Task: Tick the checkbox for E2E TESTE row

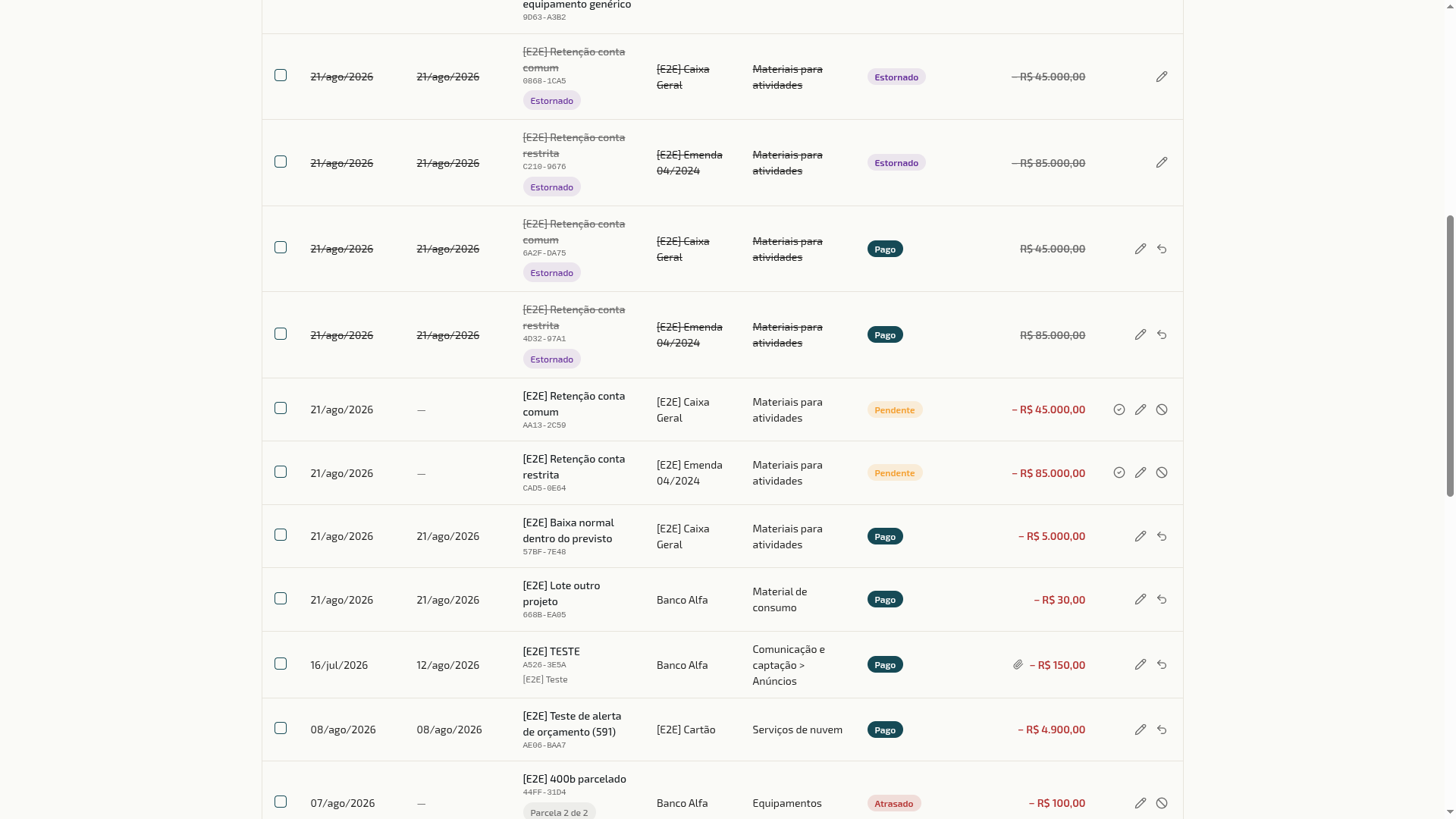Action: point(281,664)
